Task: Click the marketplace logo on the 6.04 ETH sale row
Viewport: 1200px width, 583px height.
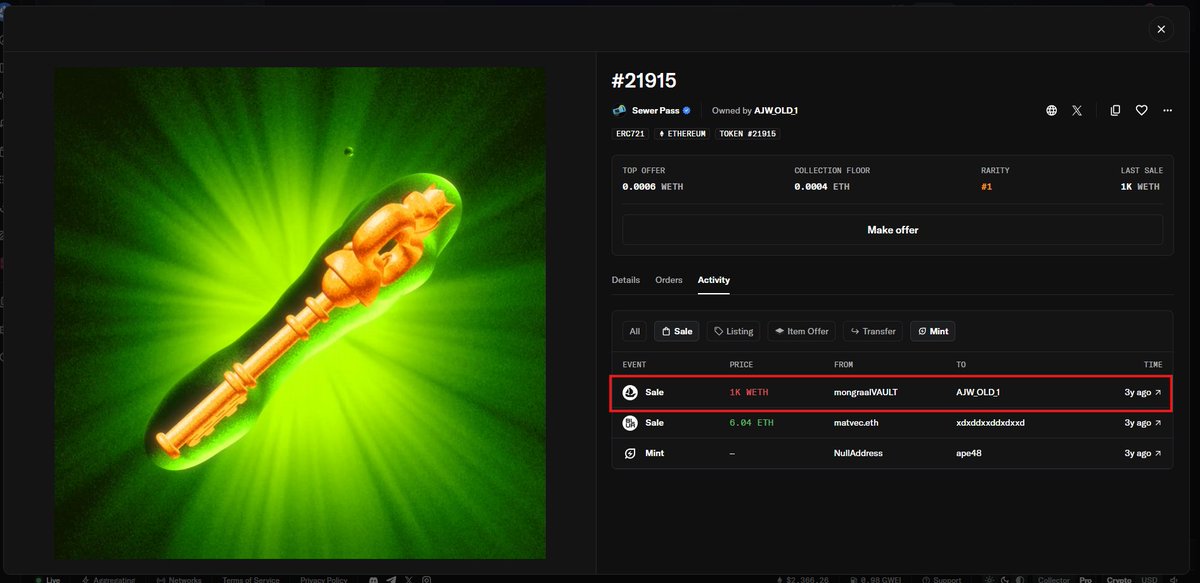Action: pos(630,423)
